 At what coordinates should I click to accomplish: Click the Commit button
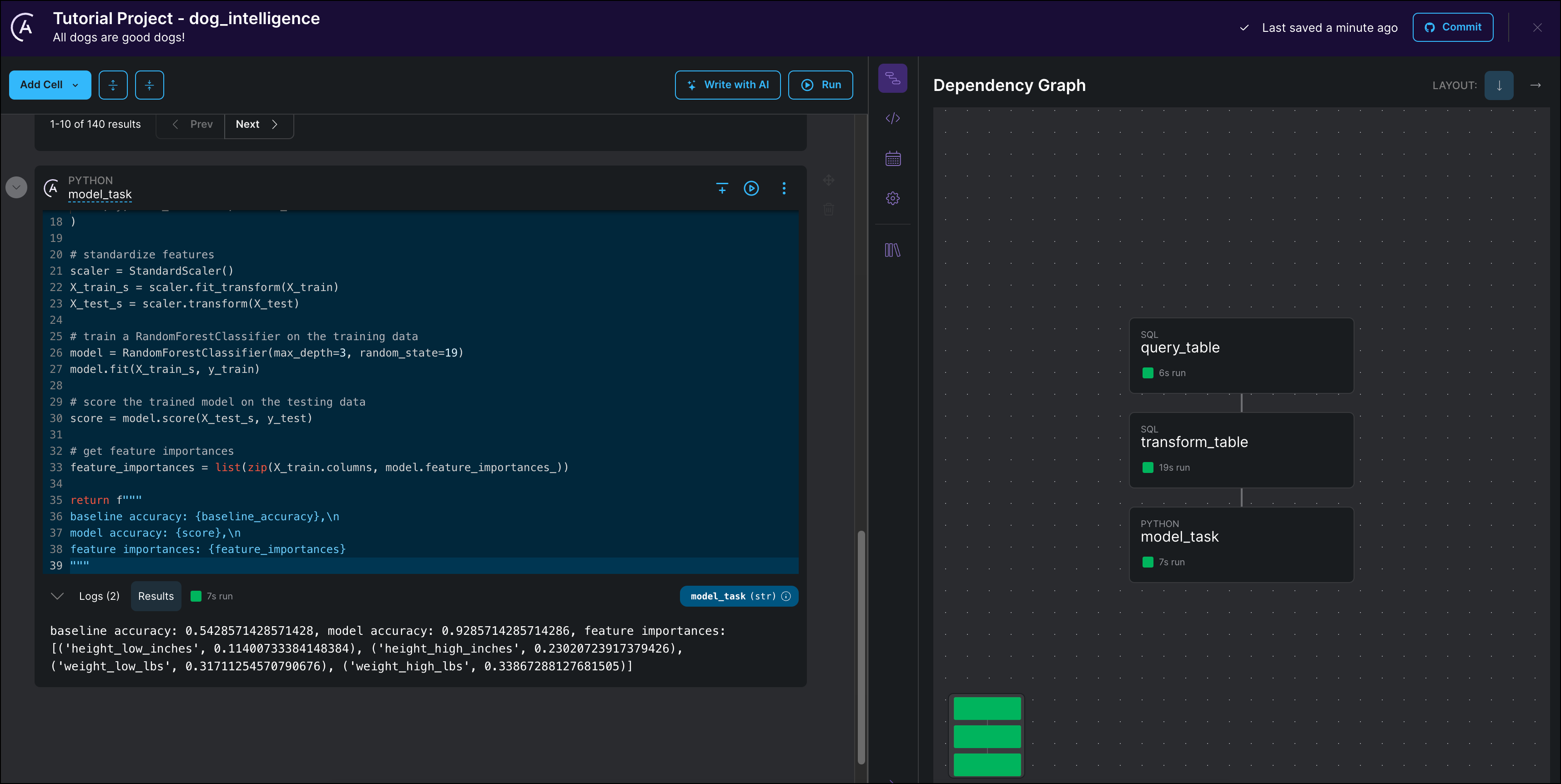tap(1453, 27)
